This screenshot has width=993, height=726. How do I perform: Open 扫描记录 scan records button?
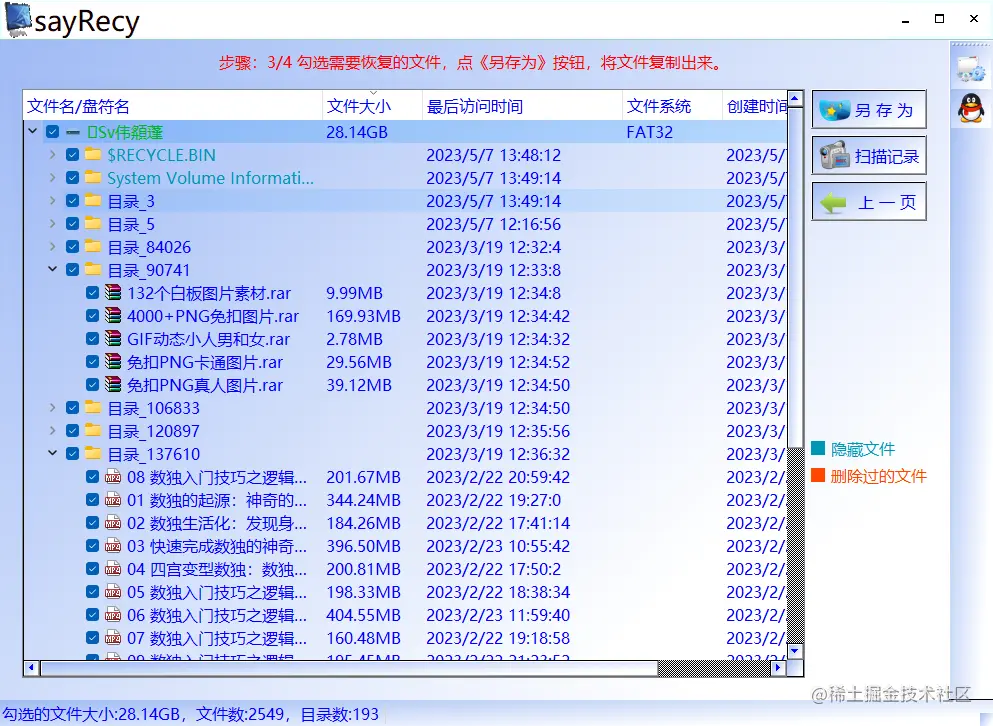[x=869, y=156]
